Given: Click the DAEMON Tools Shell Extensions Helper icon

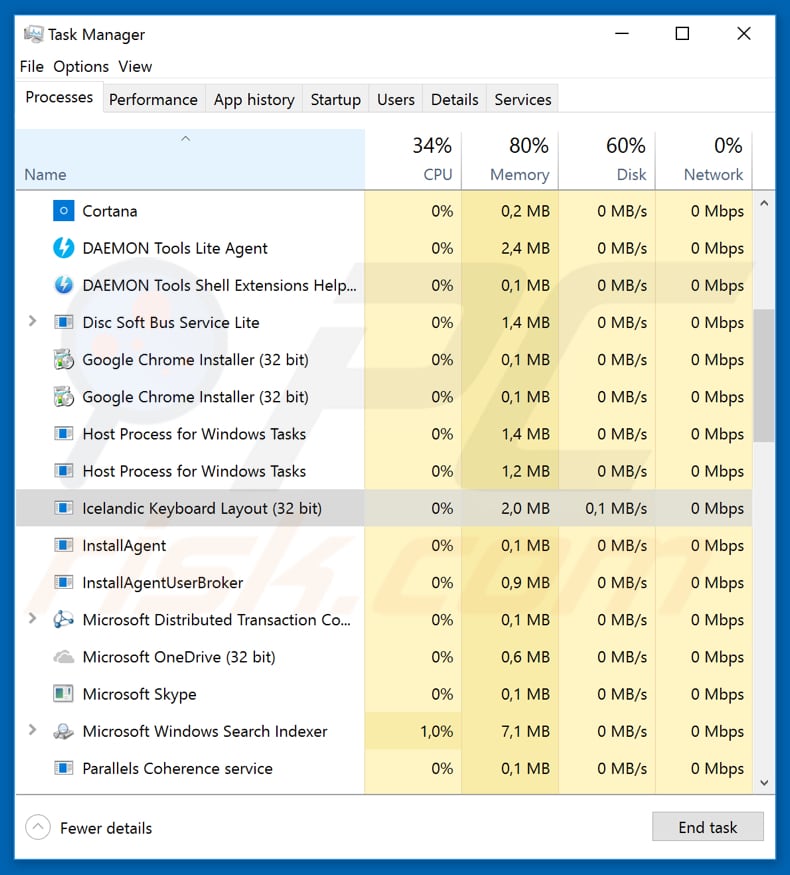Looking at the screenshot, I should [x=64, y=285].
